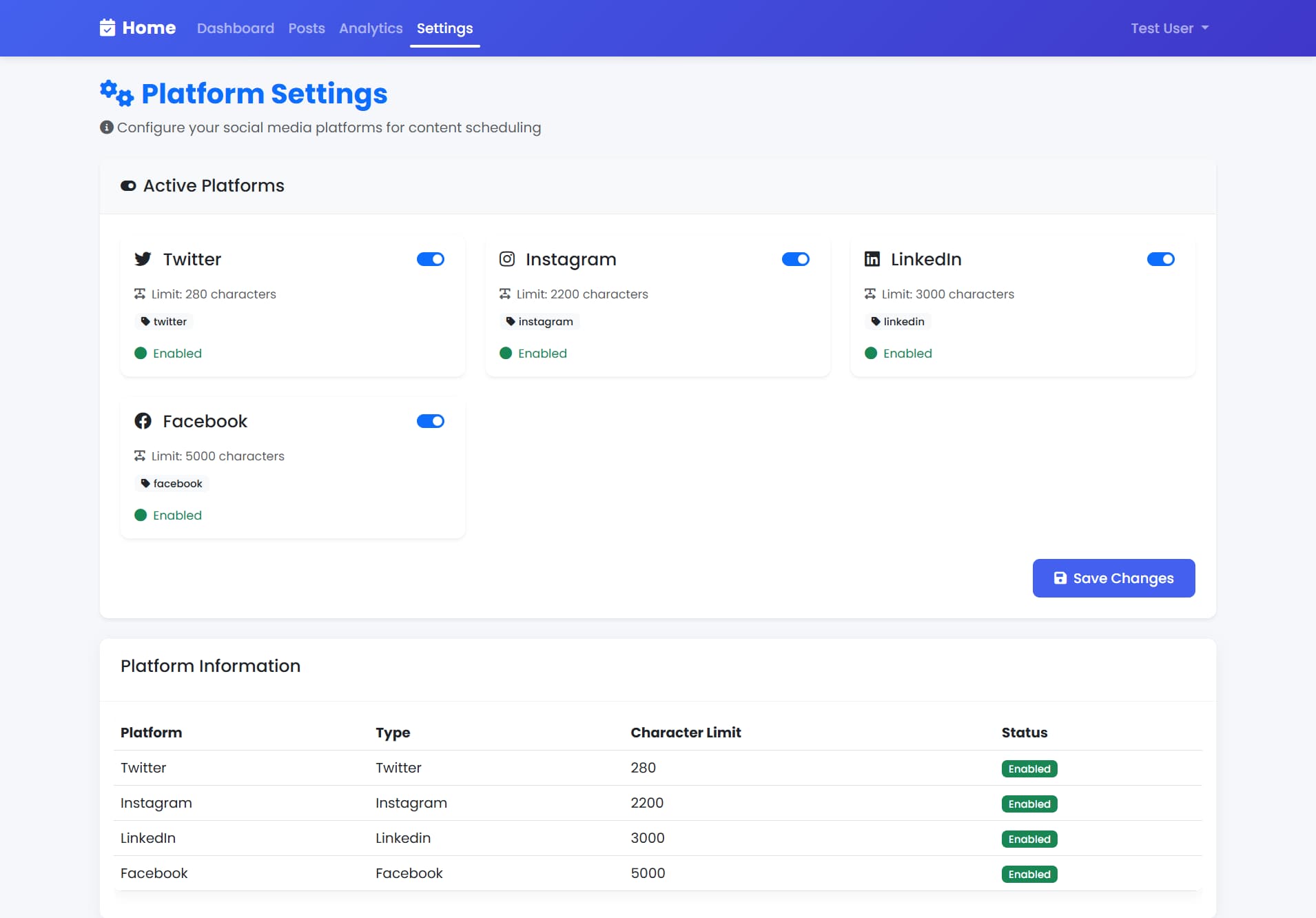
Task: Disable the LinkedIn platform switch
Action: 1161,259
